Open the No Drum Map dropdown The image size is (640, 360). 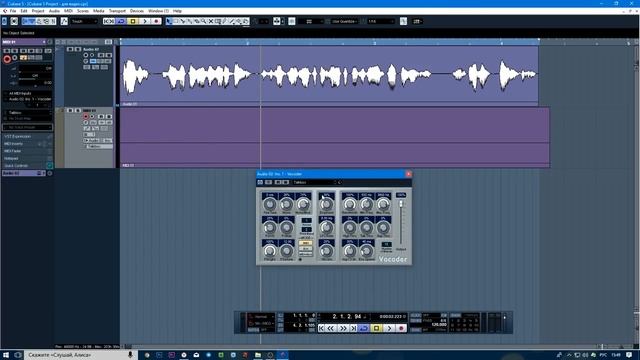pyautogui.click(x=27, y=118)
